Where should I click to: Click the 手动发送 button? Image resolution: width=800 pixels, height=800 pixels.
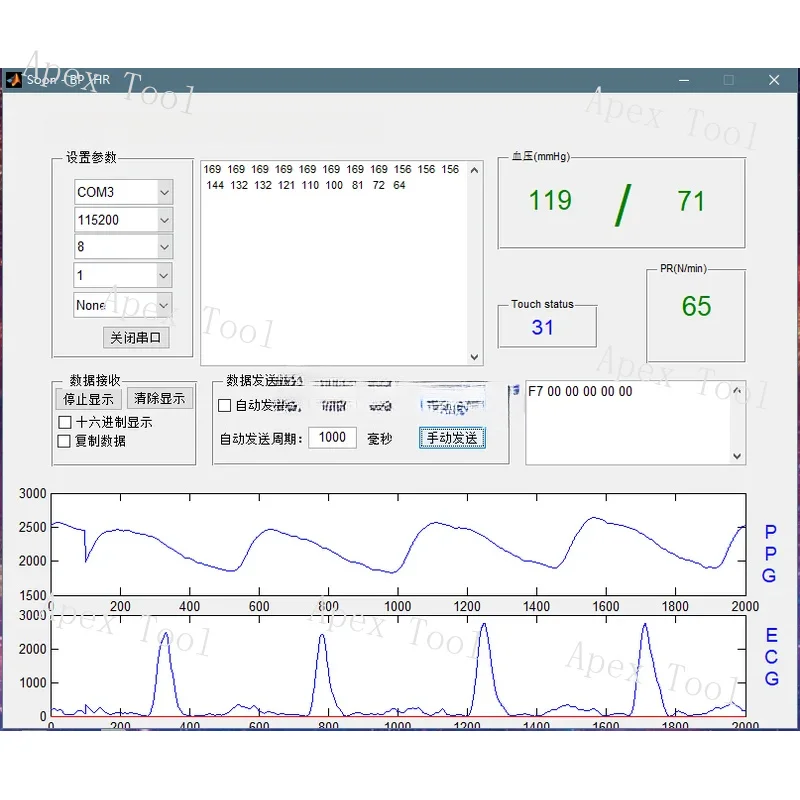452,438
